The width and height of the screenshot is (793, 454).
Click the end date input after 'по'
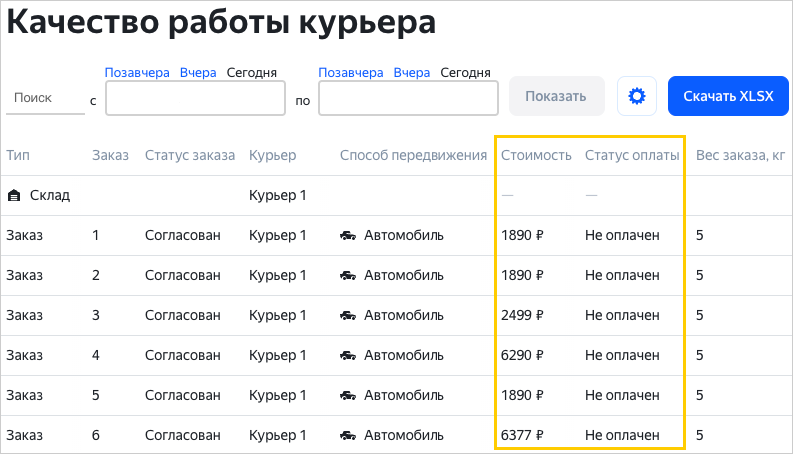408,99
